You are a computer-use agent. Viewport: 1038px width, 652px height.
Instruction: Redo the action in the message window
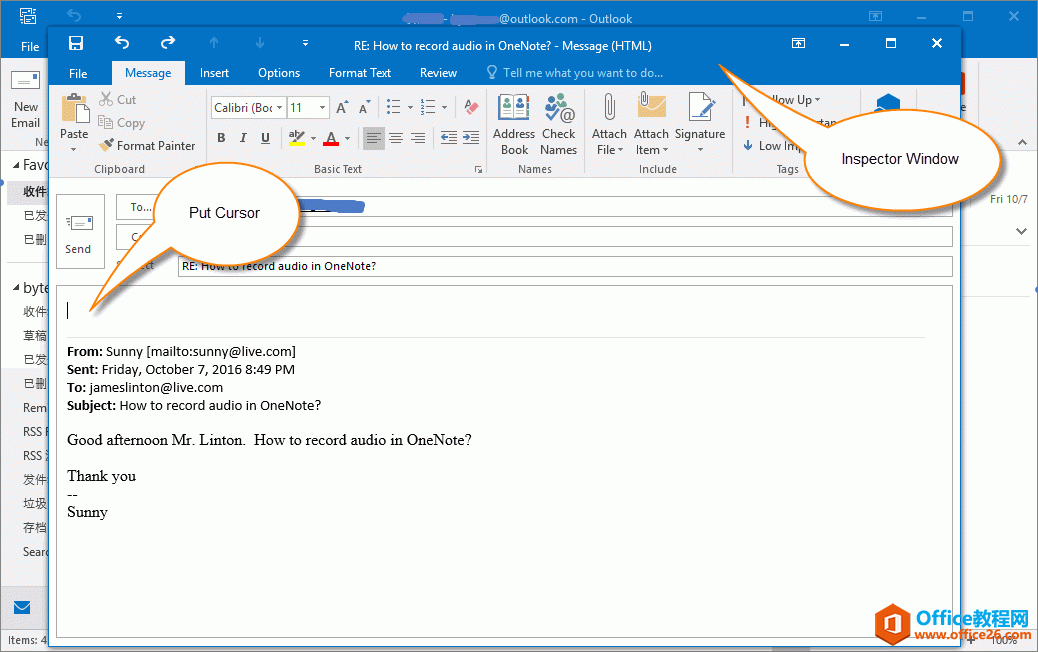point(168,44)
